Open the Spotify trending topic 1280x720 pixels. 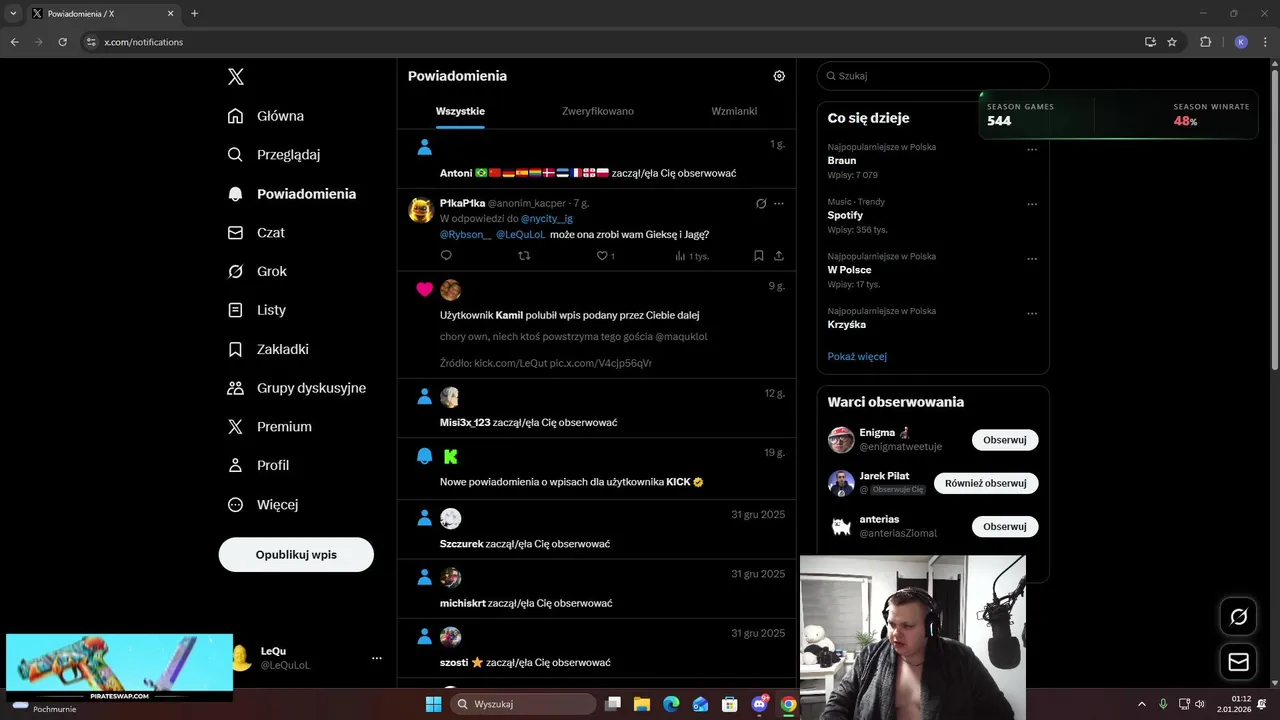point(845,215)
